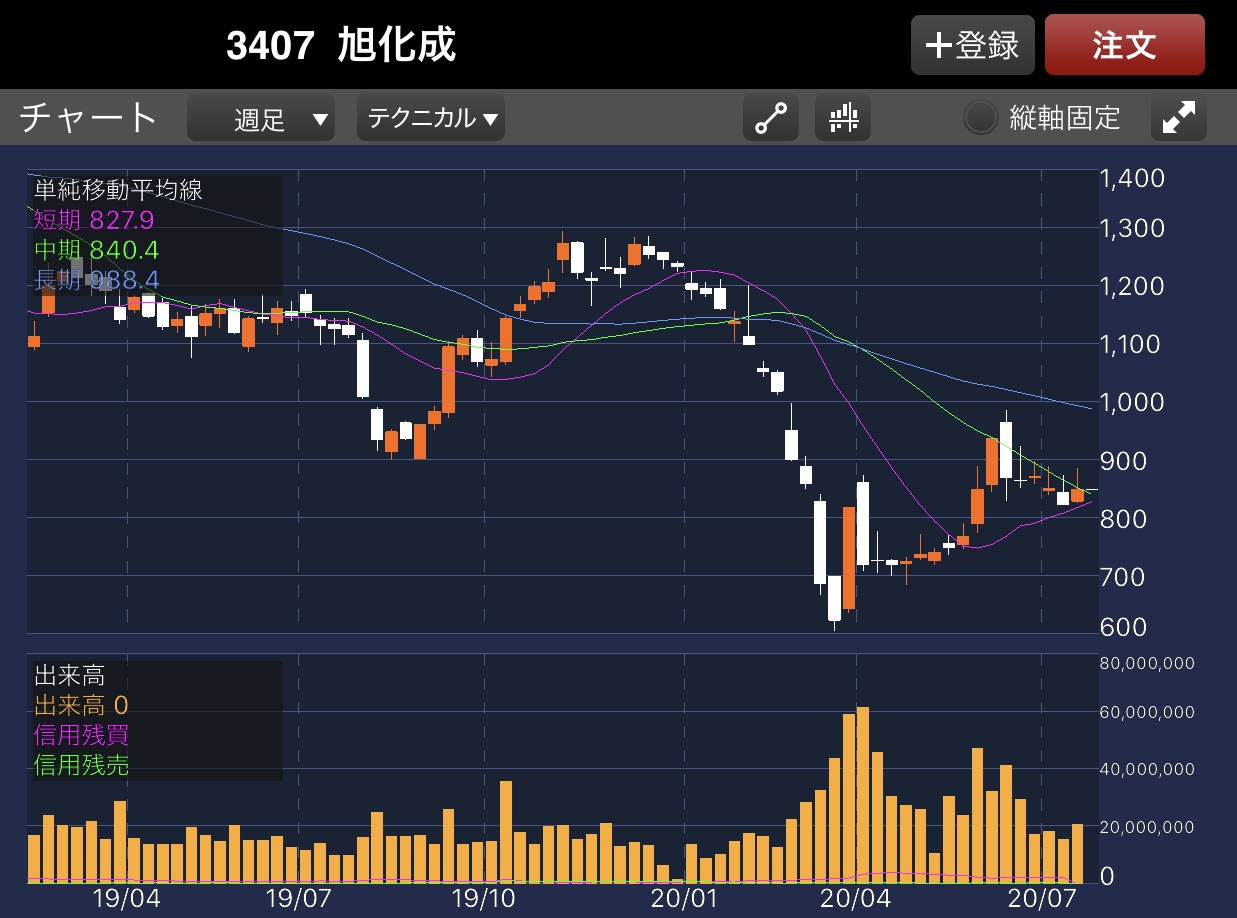
Task: Click the +登録 register button
Action: (971, 46)
